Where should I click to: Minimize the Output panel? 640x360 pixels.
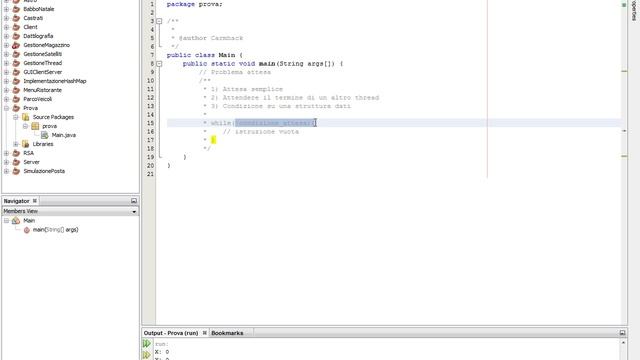pyautogui.click(x=622, y=333)
